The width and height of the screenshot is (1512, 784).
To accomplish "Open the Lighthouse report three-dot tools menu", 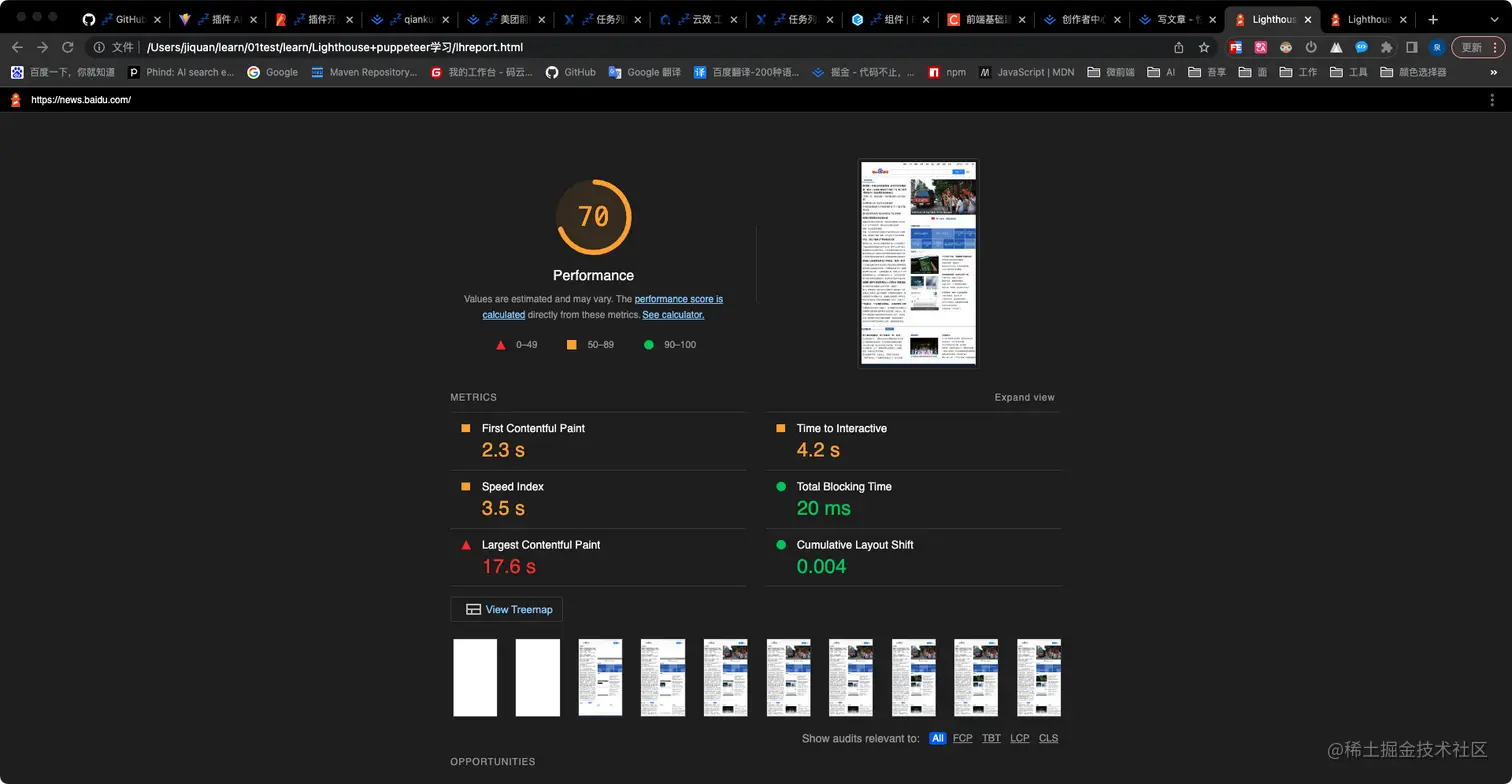I will click(x=1492, y=100).
